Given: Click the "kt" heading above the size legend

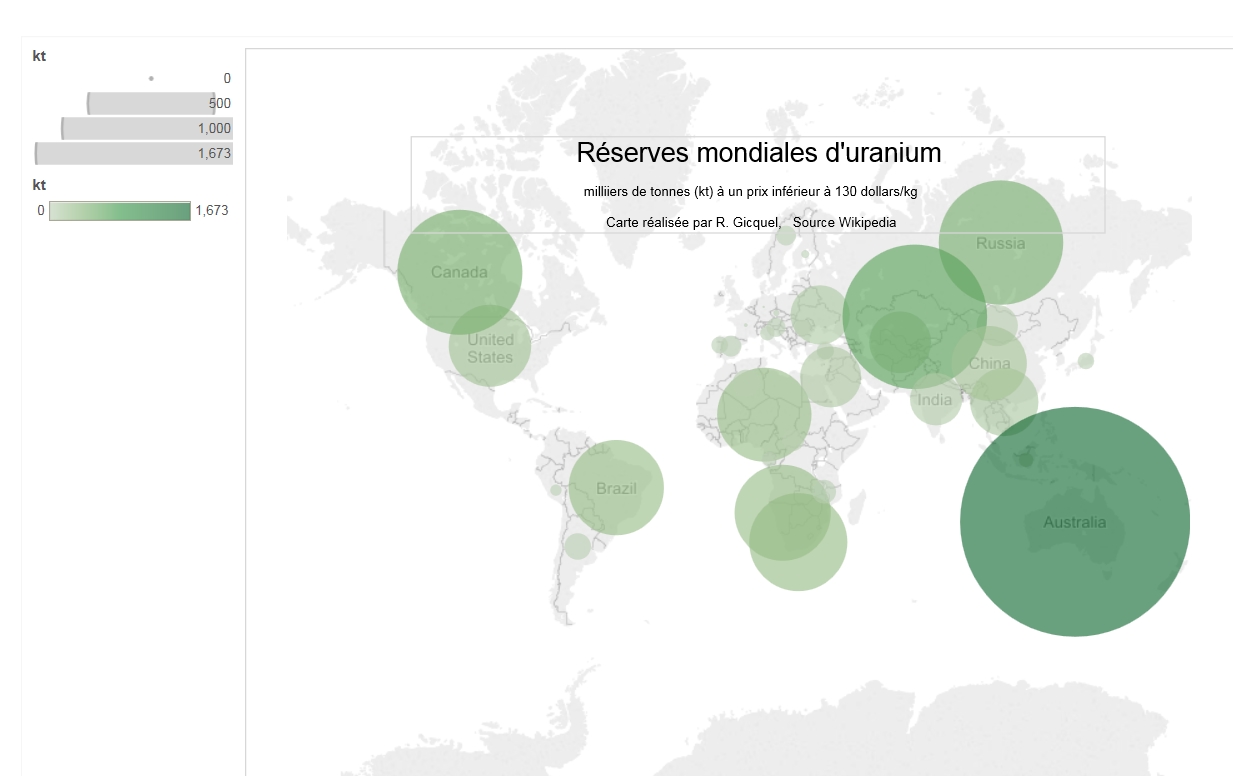Looking at the screenshot, I should click(39, 56).
